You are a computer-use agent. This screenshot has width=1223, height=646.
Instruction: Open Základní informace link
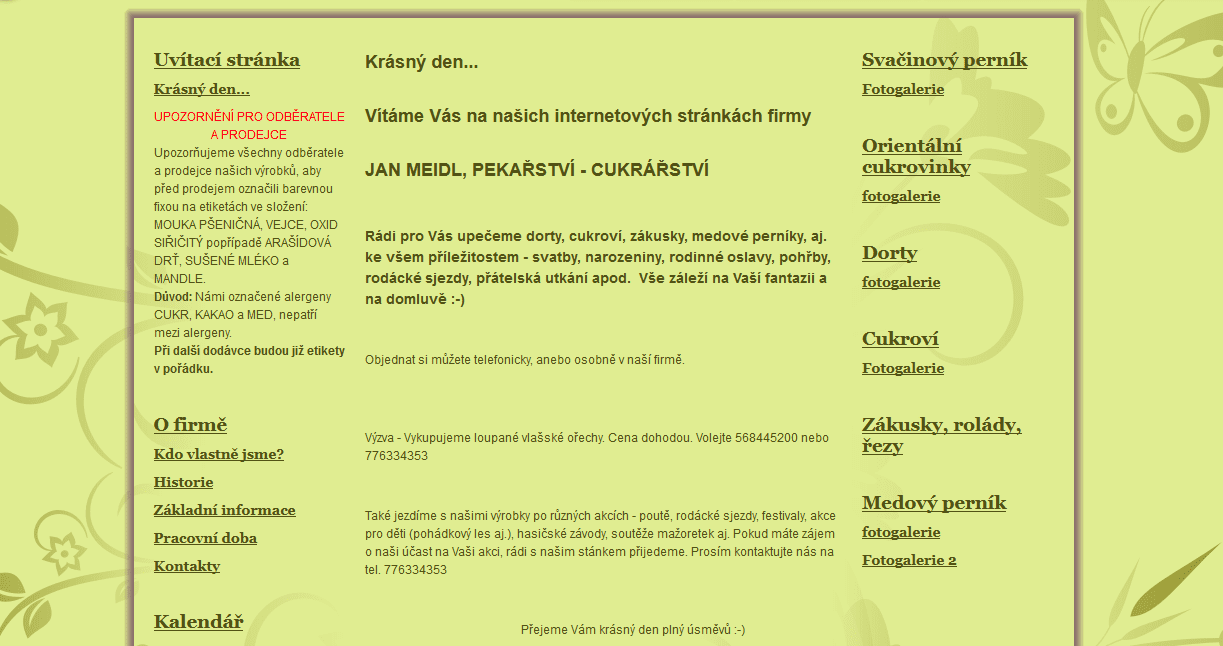[x=225, y=510]
